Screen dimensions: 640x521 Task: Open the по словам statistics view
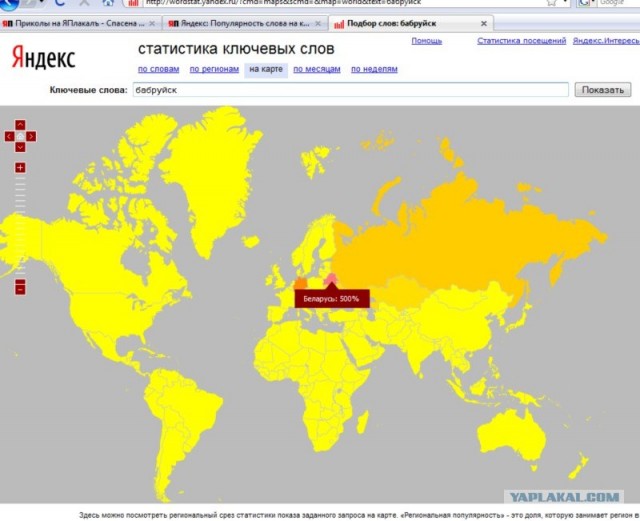[158, 69]
